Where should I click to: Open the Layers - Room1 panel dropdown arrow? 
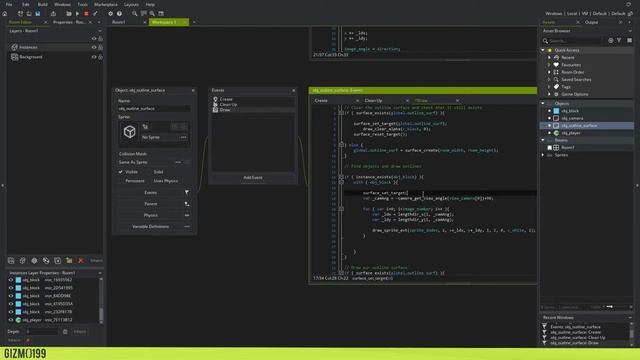point(100,31)
